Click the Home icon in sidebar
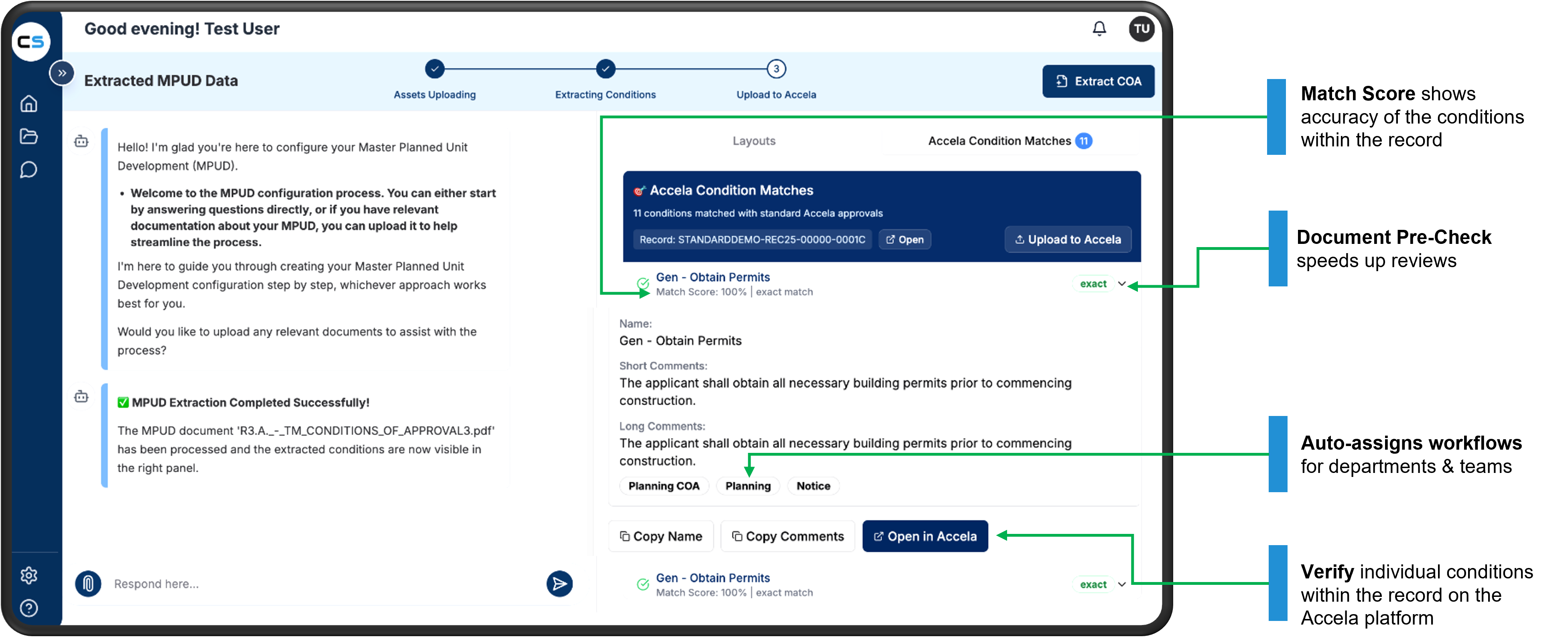Image resolution: width=1568 pixels, height=641 pixels. [28, 104]
